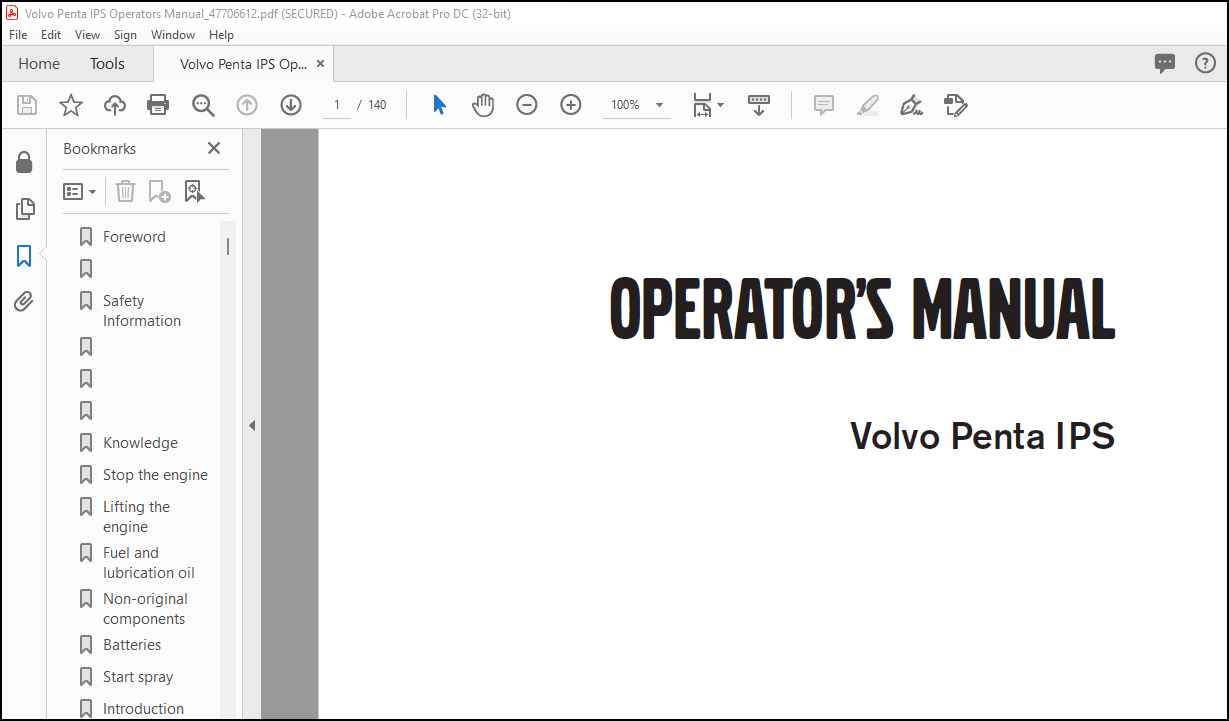Delete the selected bookmark
1229x721 pixels.
125,191
